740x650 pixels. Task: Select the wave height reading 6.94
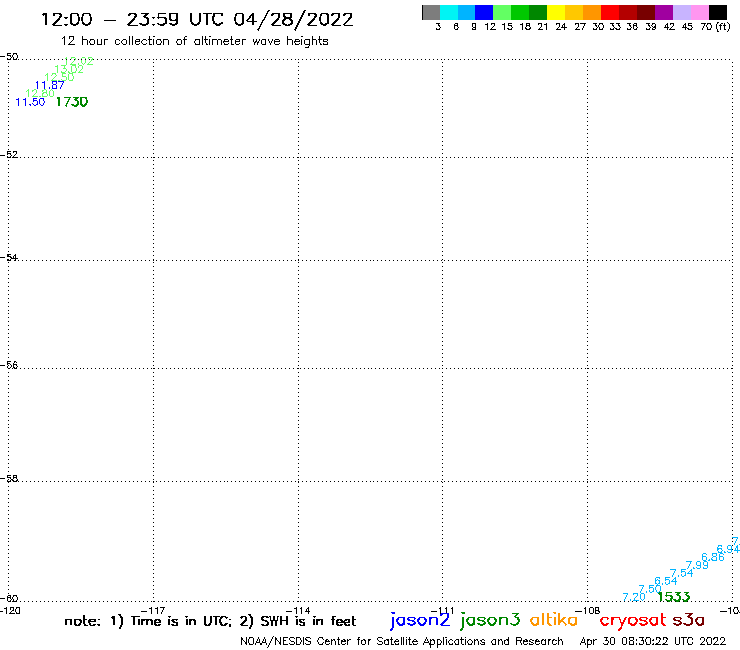(x=728, y=549)
